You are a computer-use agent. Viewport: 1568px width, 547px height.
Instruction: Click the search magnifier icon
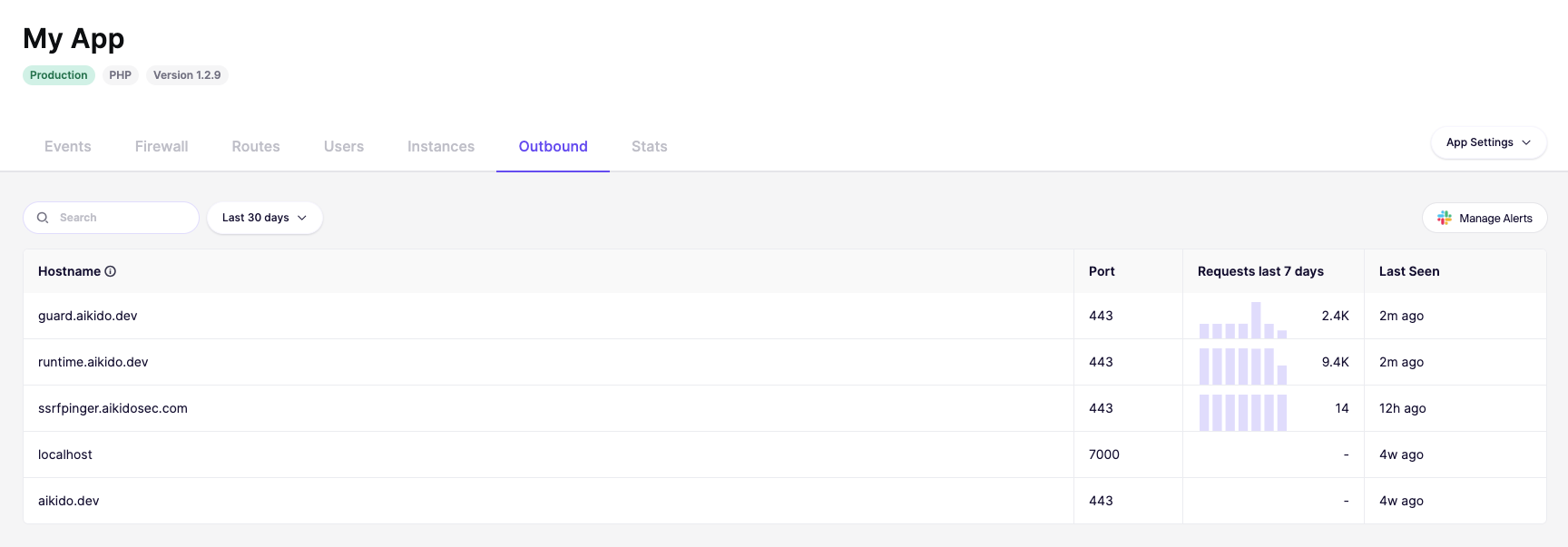pos(43,218)
